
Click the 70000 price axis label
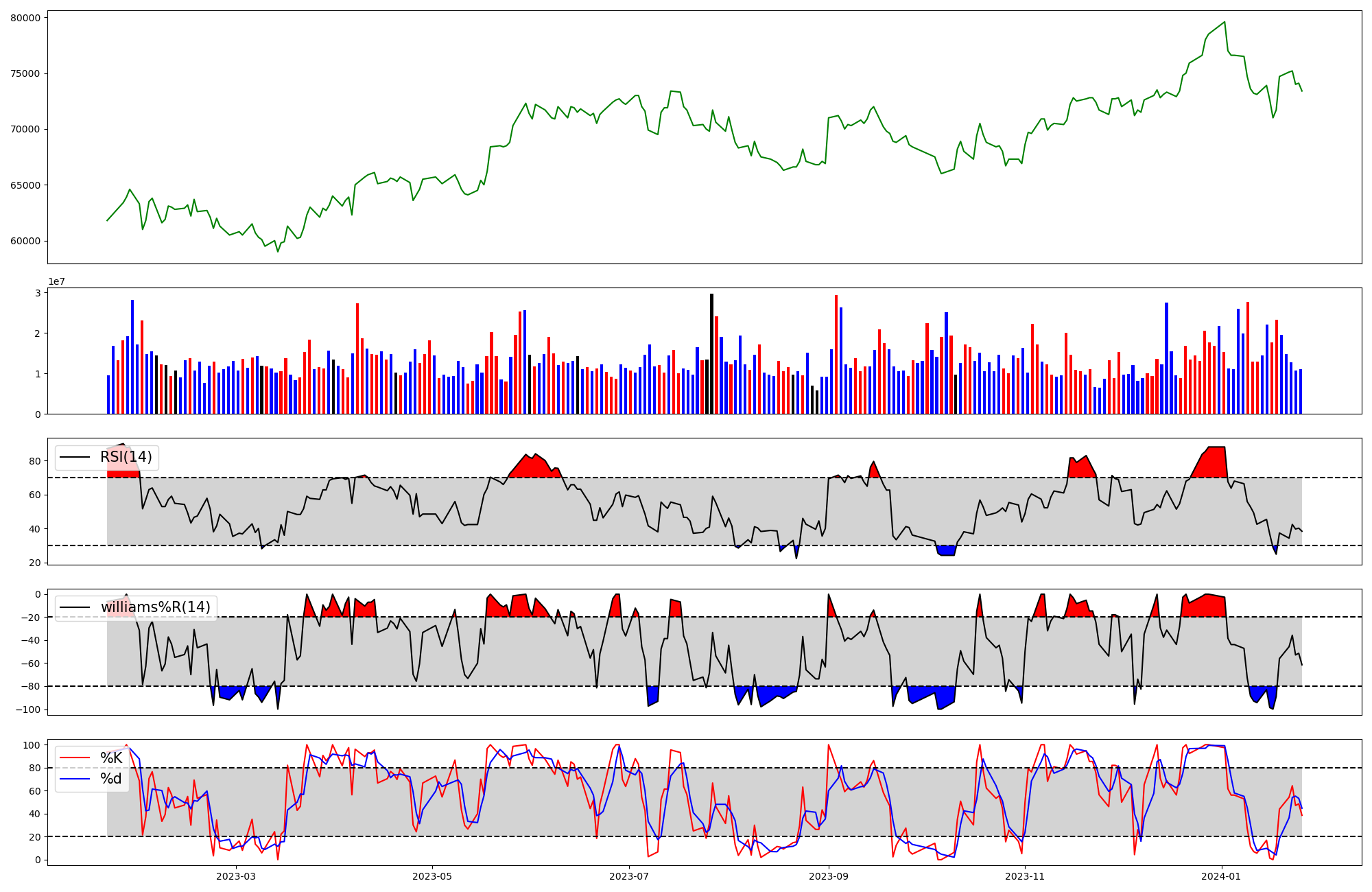click(25, 130)
